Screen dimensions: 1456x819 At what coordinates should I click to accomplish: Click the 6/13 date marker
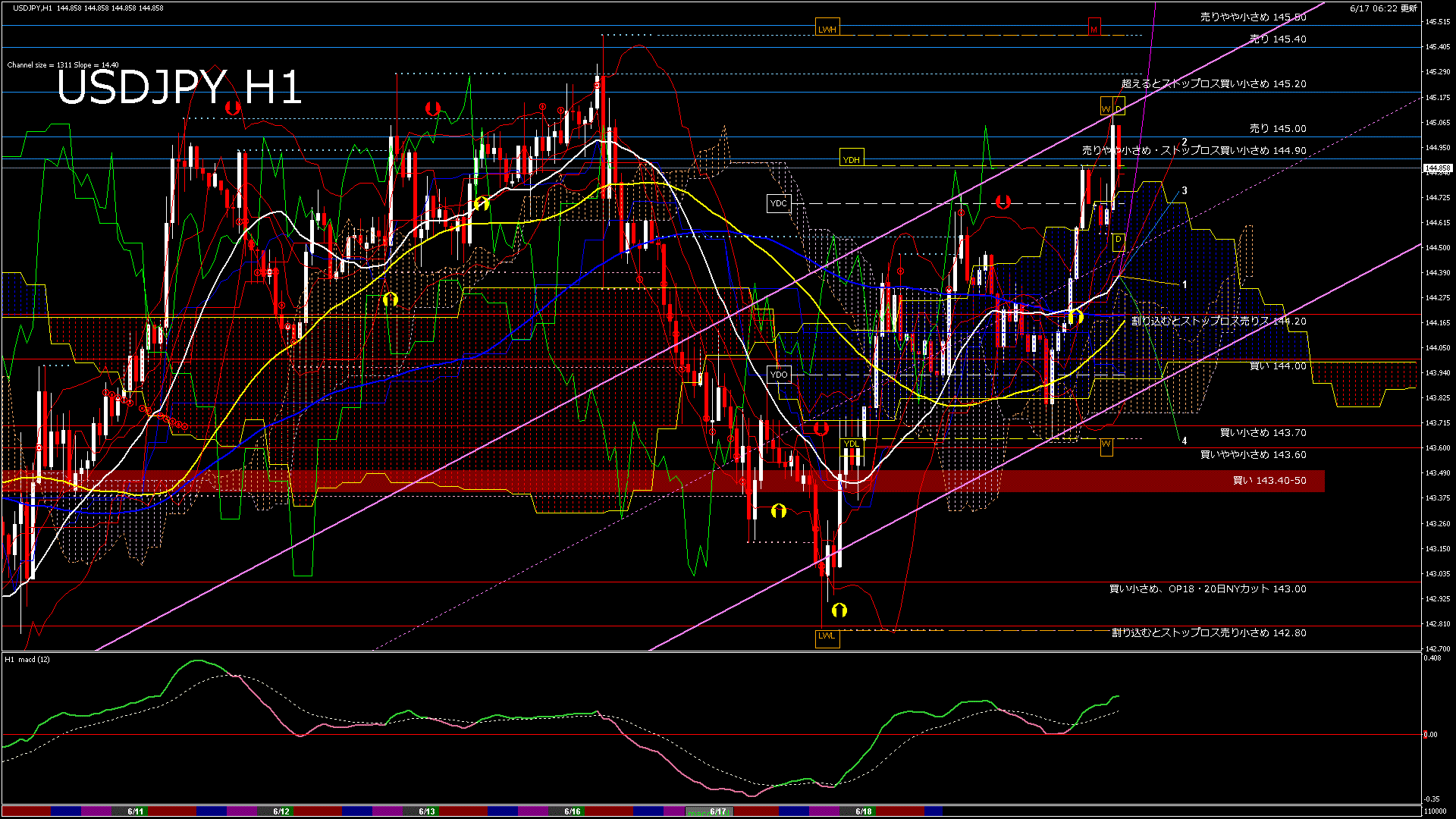(427, 811)
